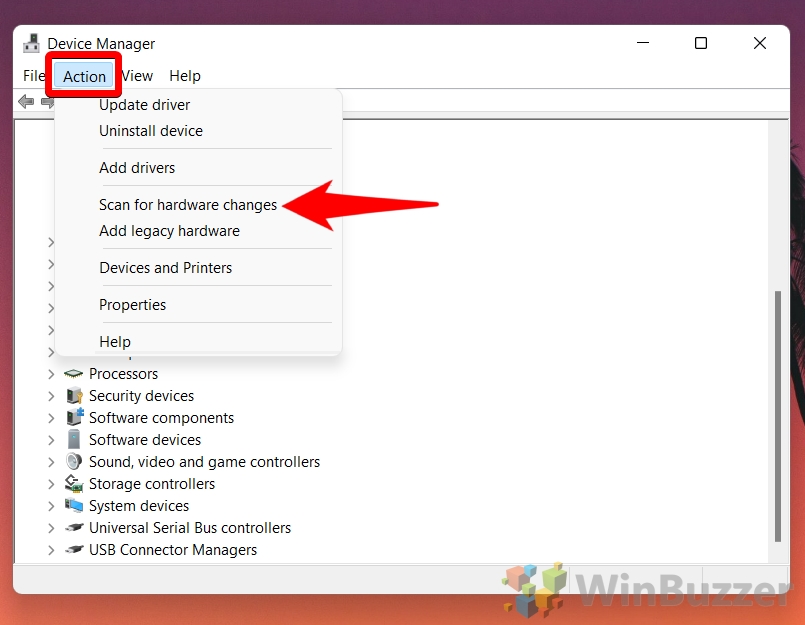Select the Software components label
Screen dimensions: 805x625
(x=161, y=418)
